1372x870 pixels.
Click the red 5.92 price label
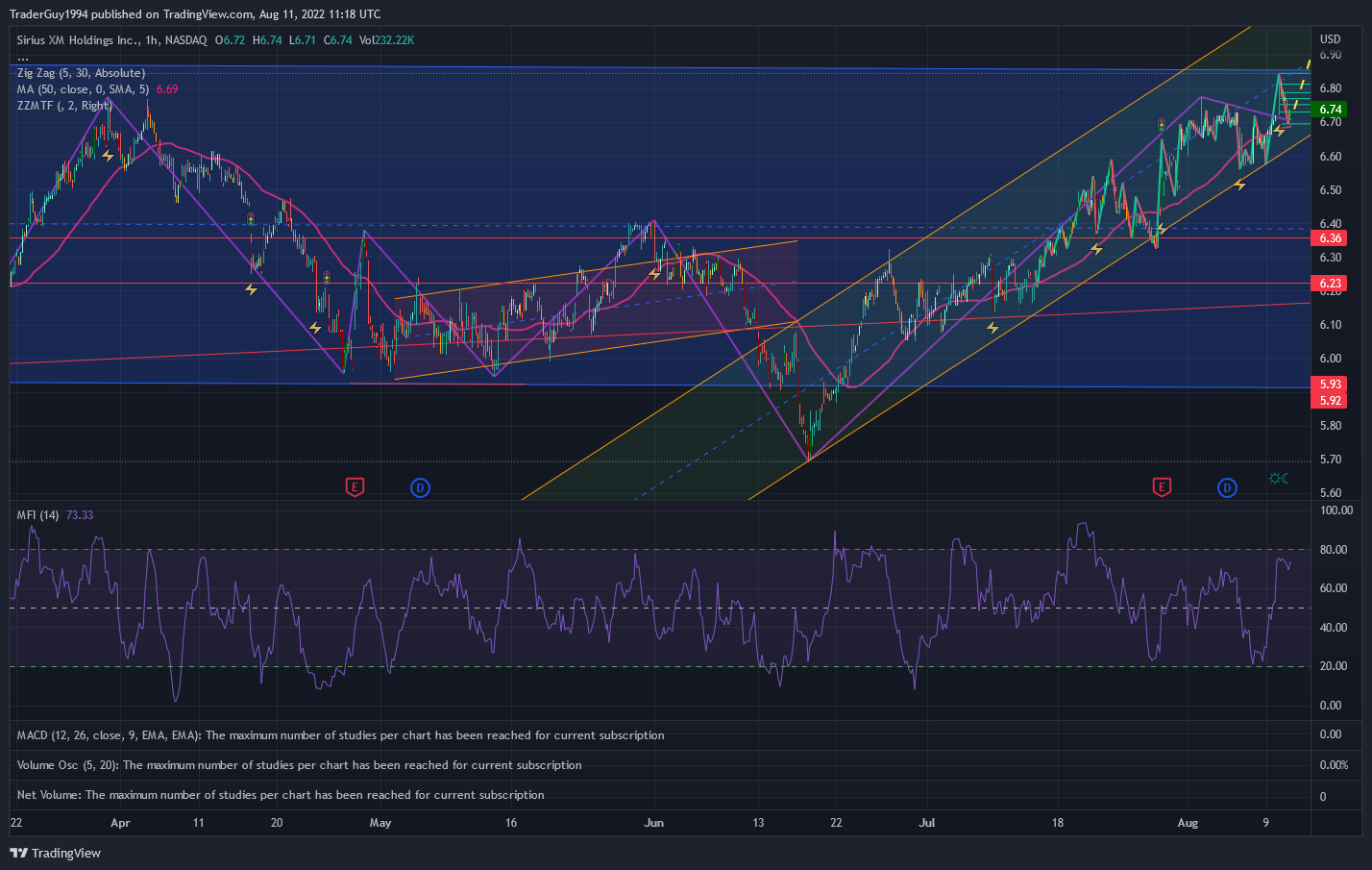[x=1331, y=401]
